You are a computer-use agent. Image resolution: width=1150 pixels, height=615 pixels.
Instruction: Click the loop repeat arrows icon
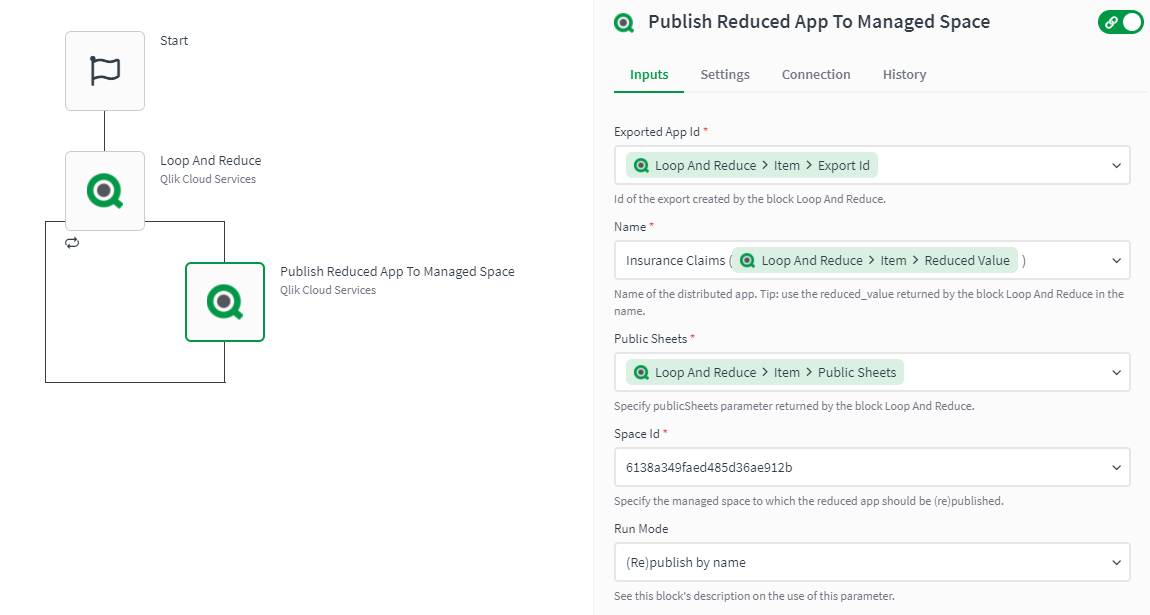coord(72,243)
